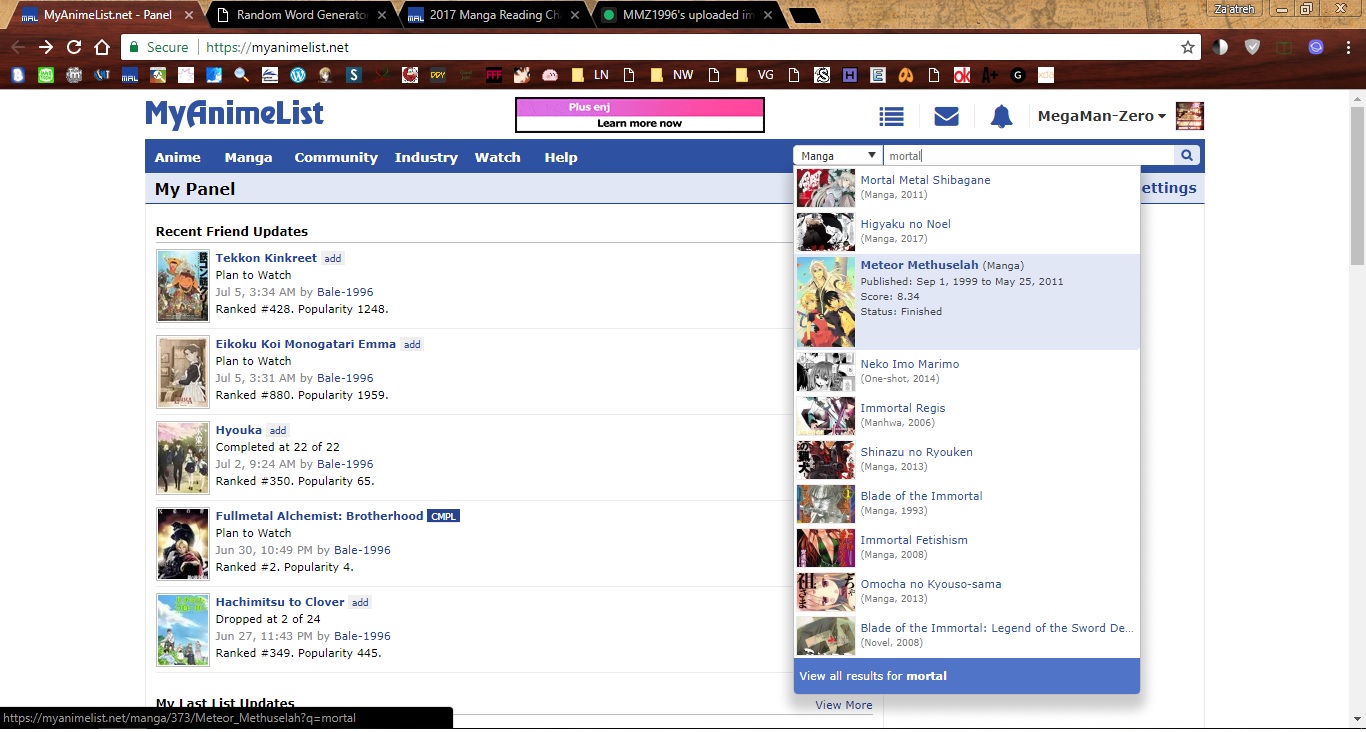The image size is (1366, 732).
Task: Add Hachimitsu to Clover to list
Action: pos(360,603)
